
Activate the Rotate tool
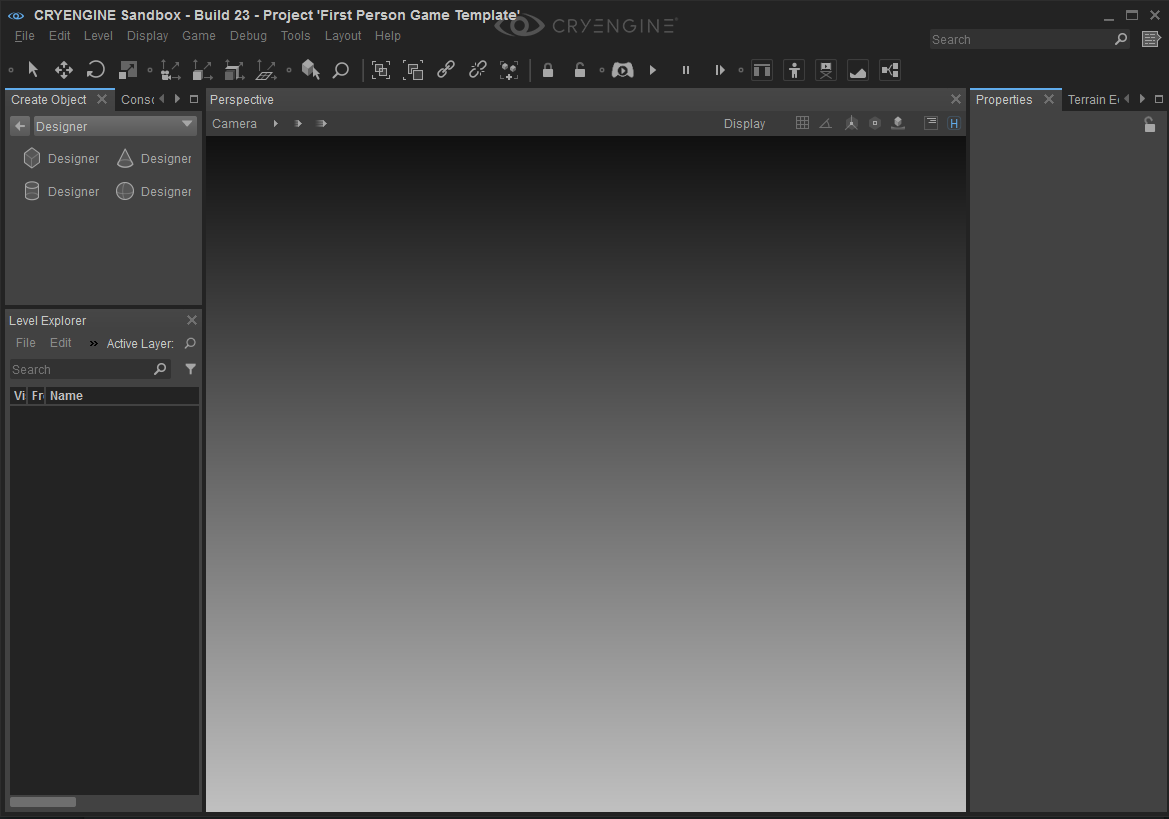pyautogui.click(x=95, y=70)
